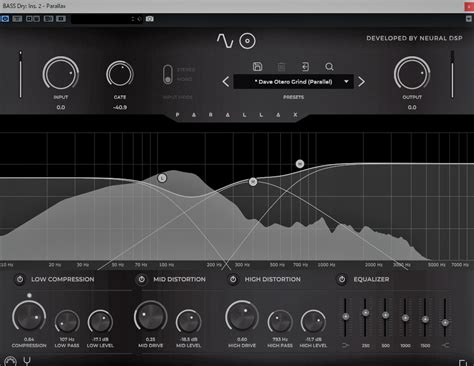The image size is (474, 366).
Task: Click the High Pass value 793 Hz
Action: [x=280, y=339]
